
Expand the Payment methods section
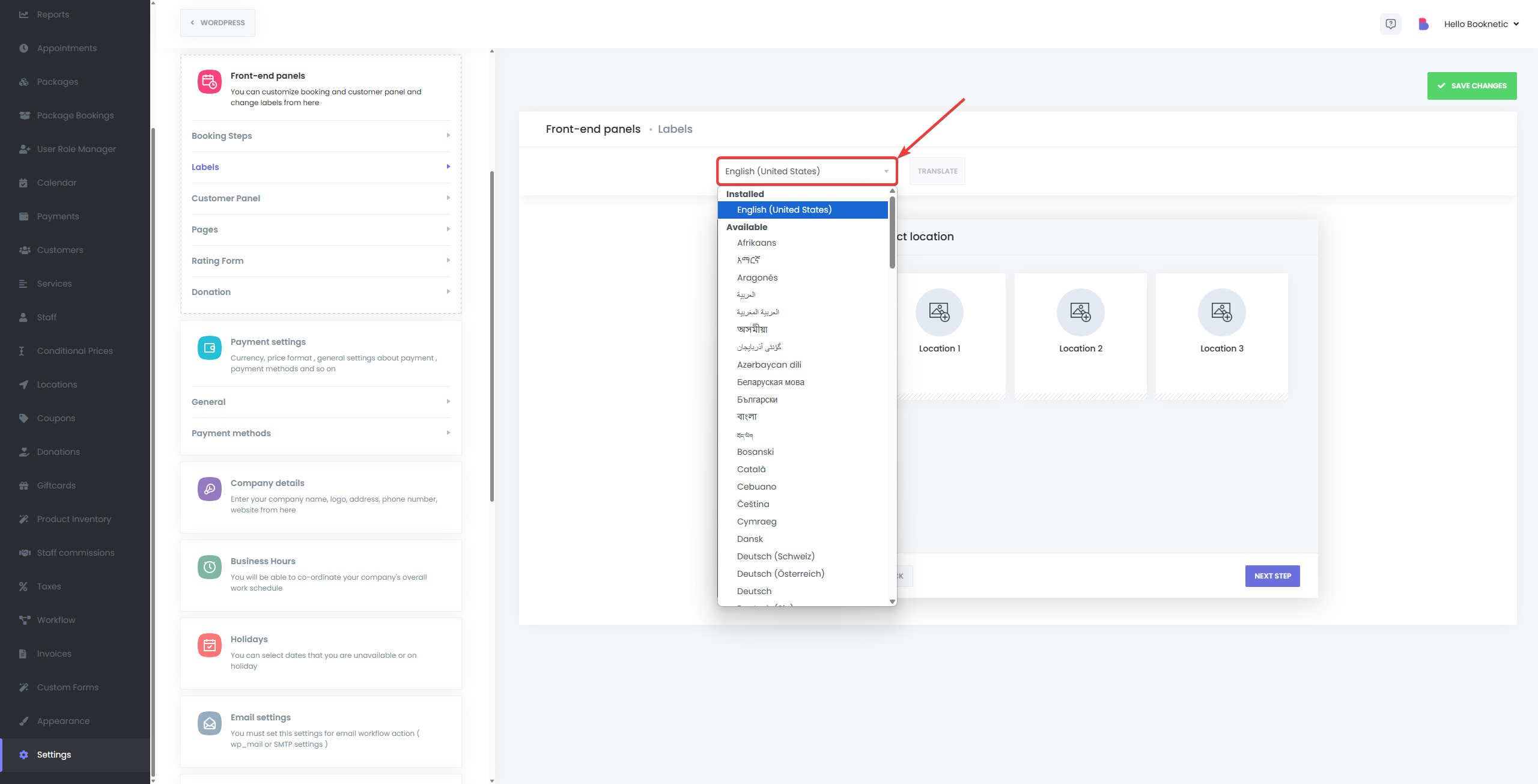coord(321,433)
